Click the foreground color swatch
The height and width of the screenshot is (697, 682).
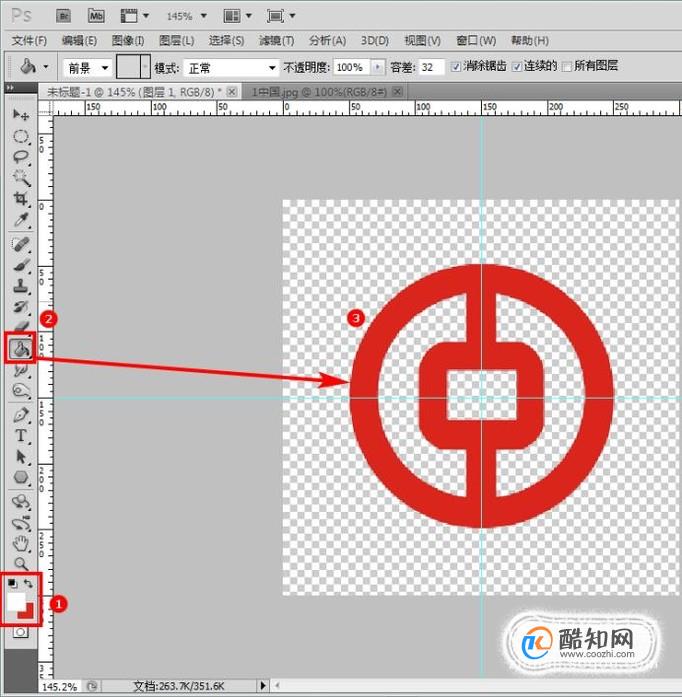(15, 602)
